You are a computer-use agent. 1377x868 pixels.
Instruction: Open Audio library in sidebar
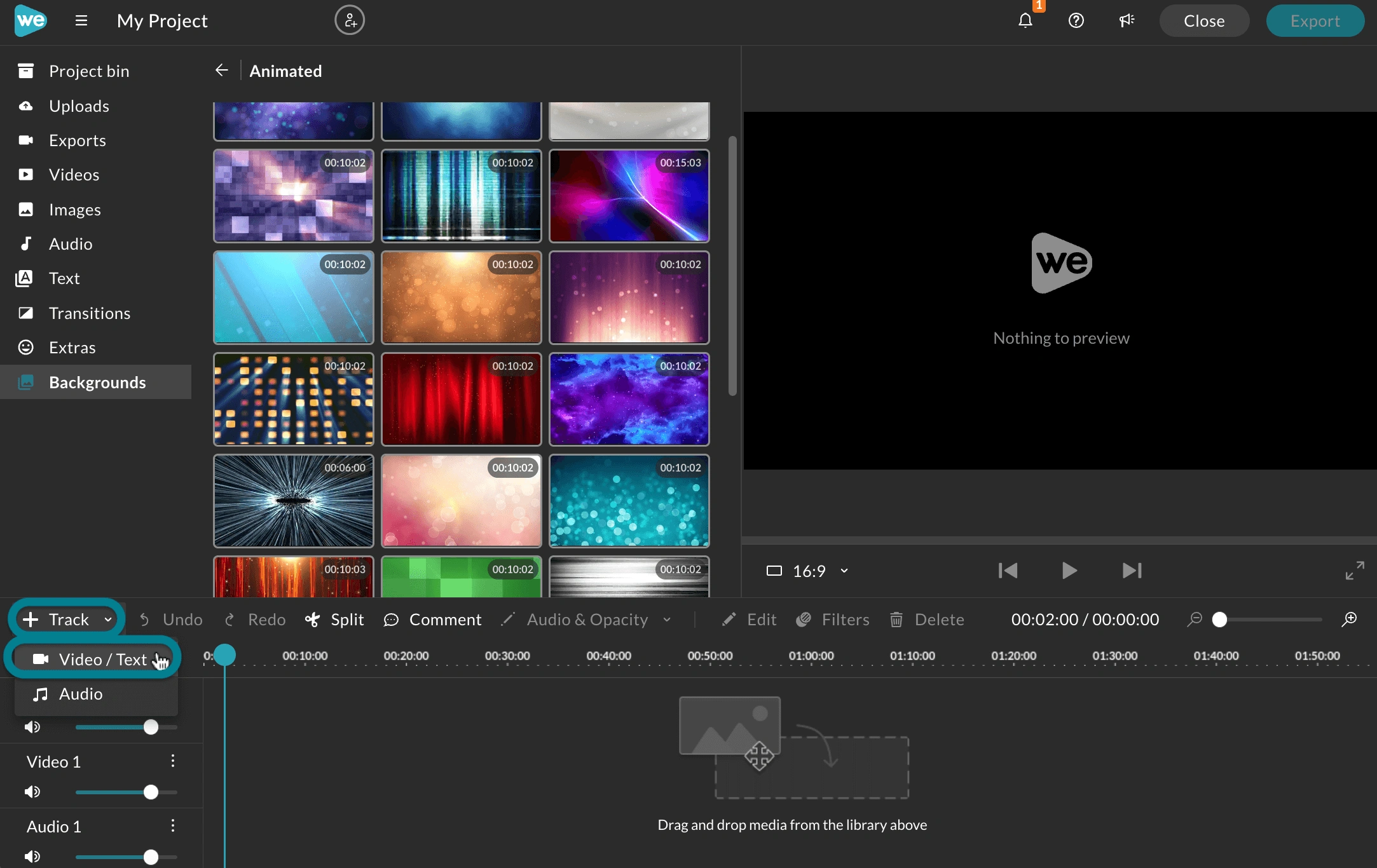pyautogui.click(x=95, y=244)
